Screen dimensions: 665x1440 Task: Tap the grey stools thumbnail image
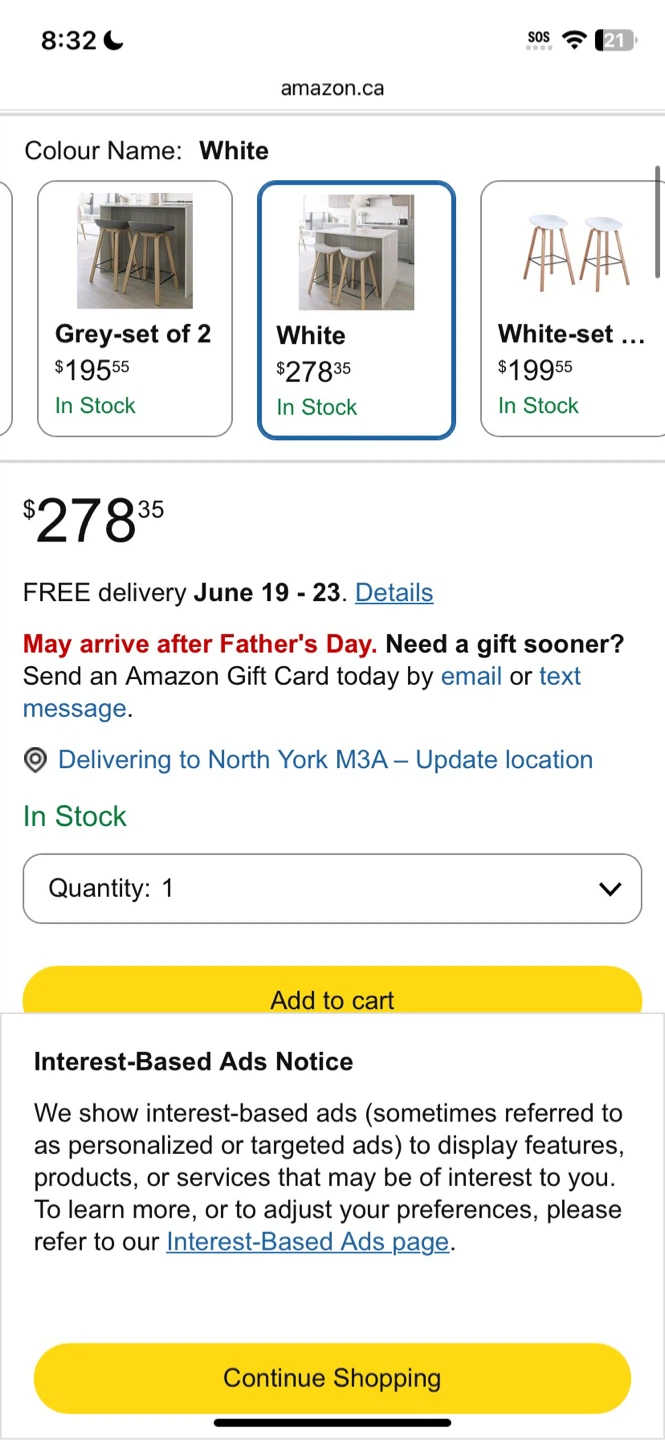(x=135, y=251)
